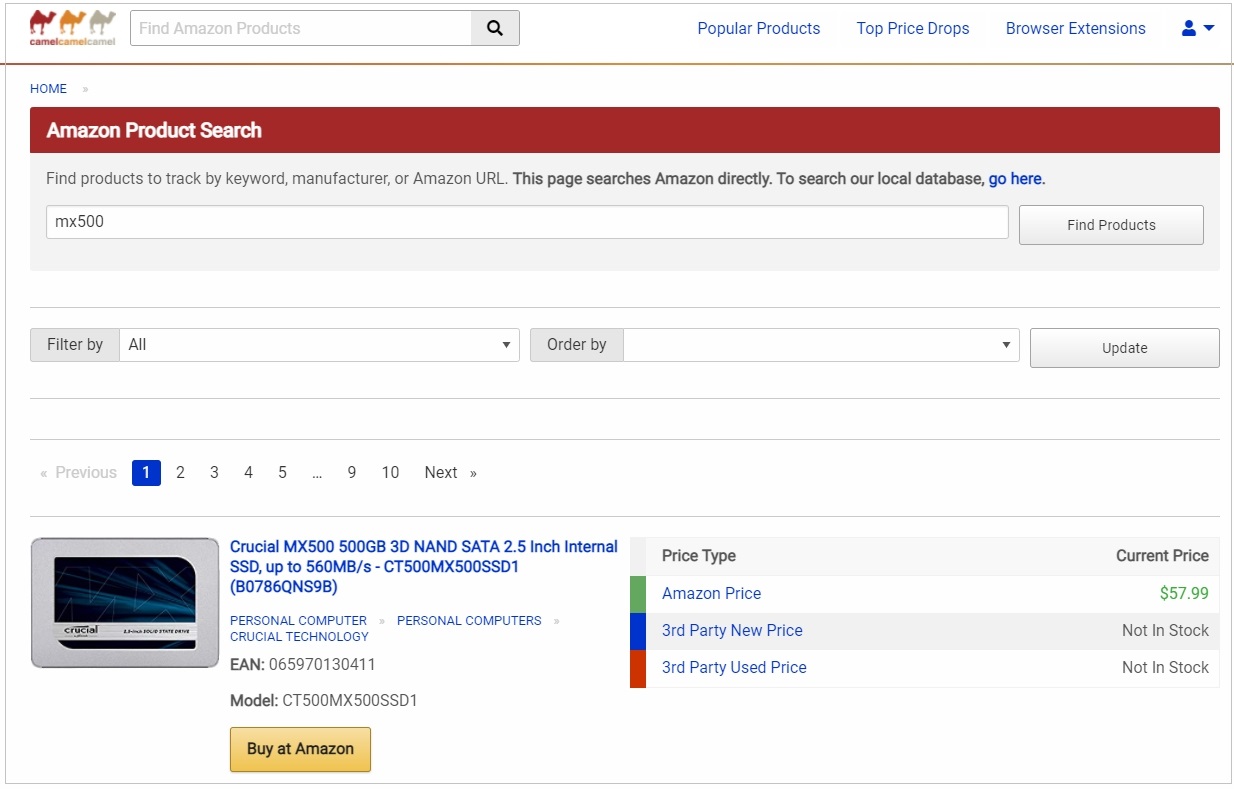Go to results page 4

[248, 472]
